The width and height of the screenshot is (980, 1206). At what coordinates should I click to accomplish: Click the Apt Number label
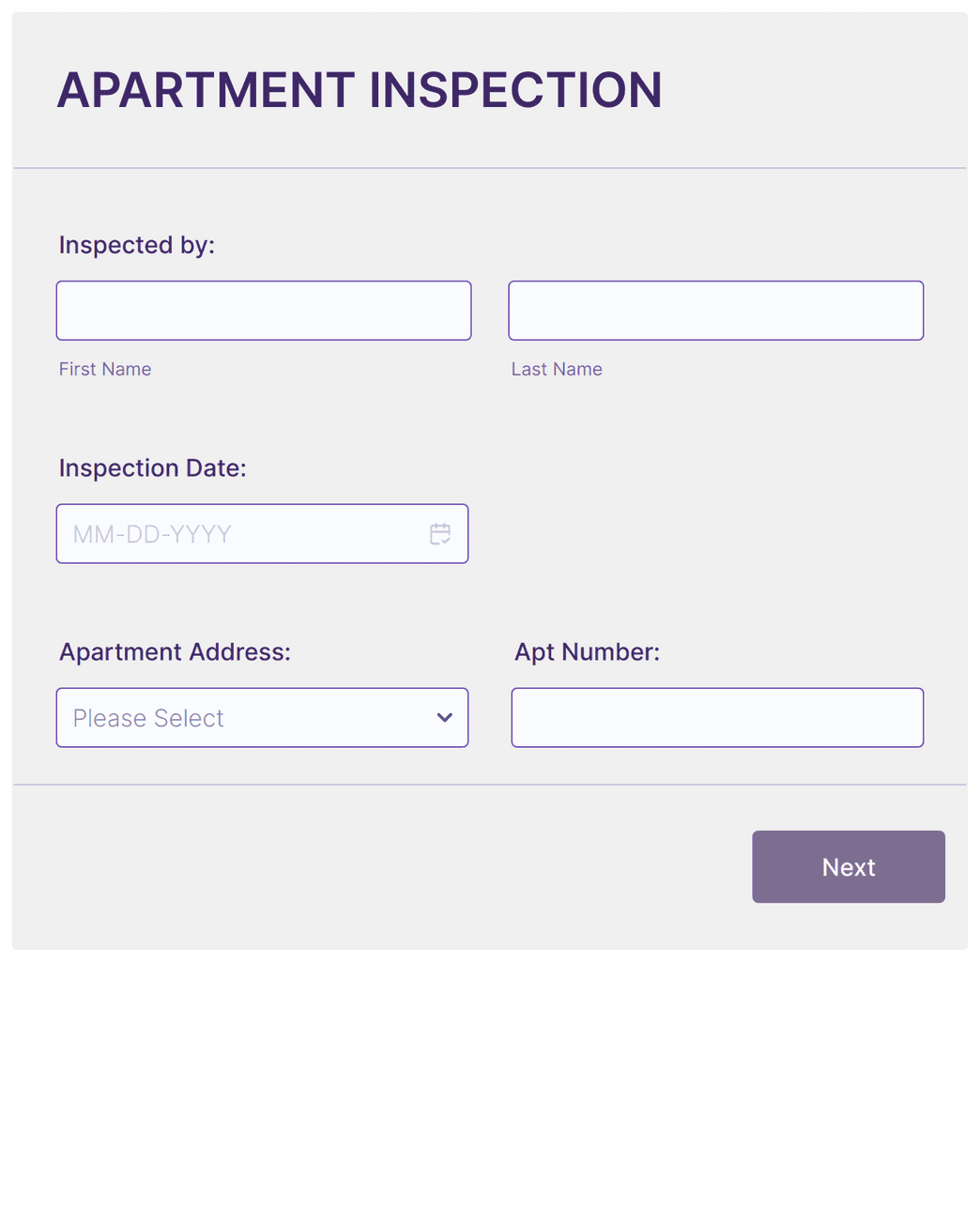pyautogui.click(x=587, y=651)
